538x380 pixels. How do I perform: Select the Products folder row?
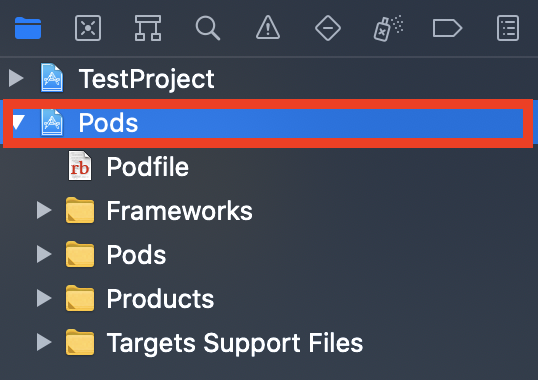(269, 298)
